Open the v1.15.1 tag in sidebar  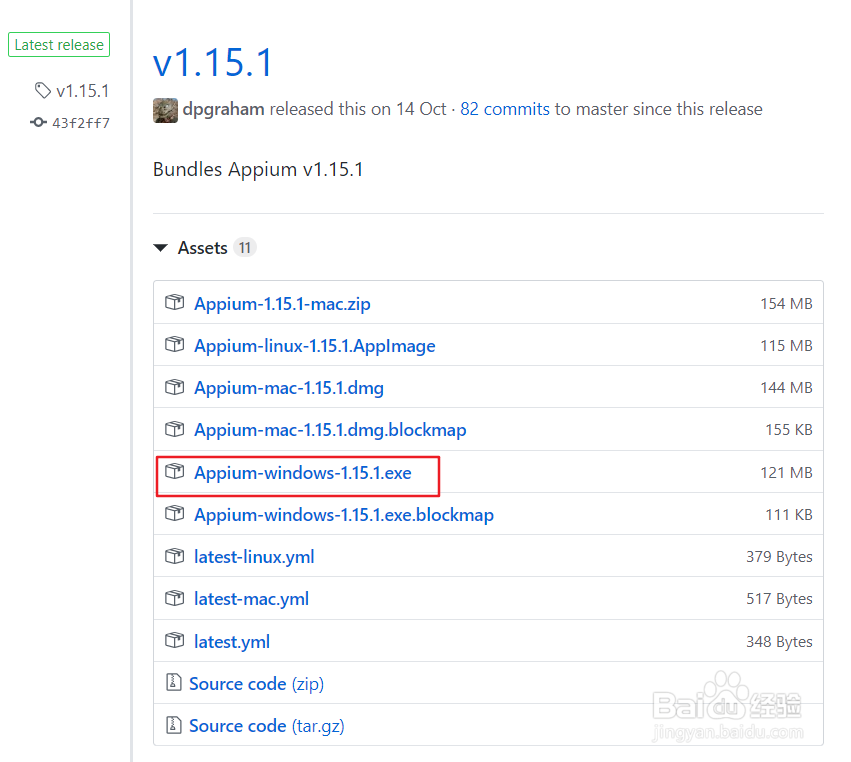82,91
